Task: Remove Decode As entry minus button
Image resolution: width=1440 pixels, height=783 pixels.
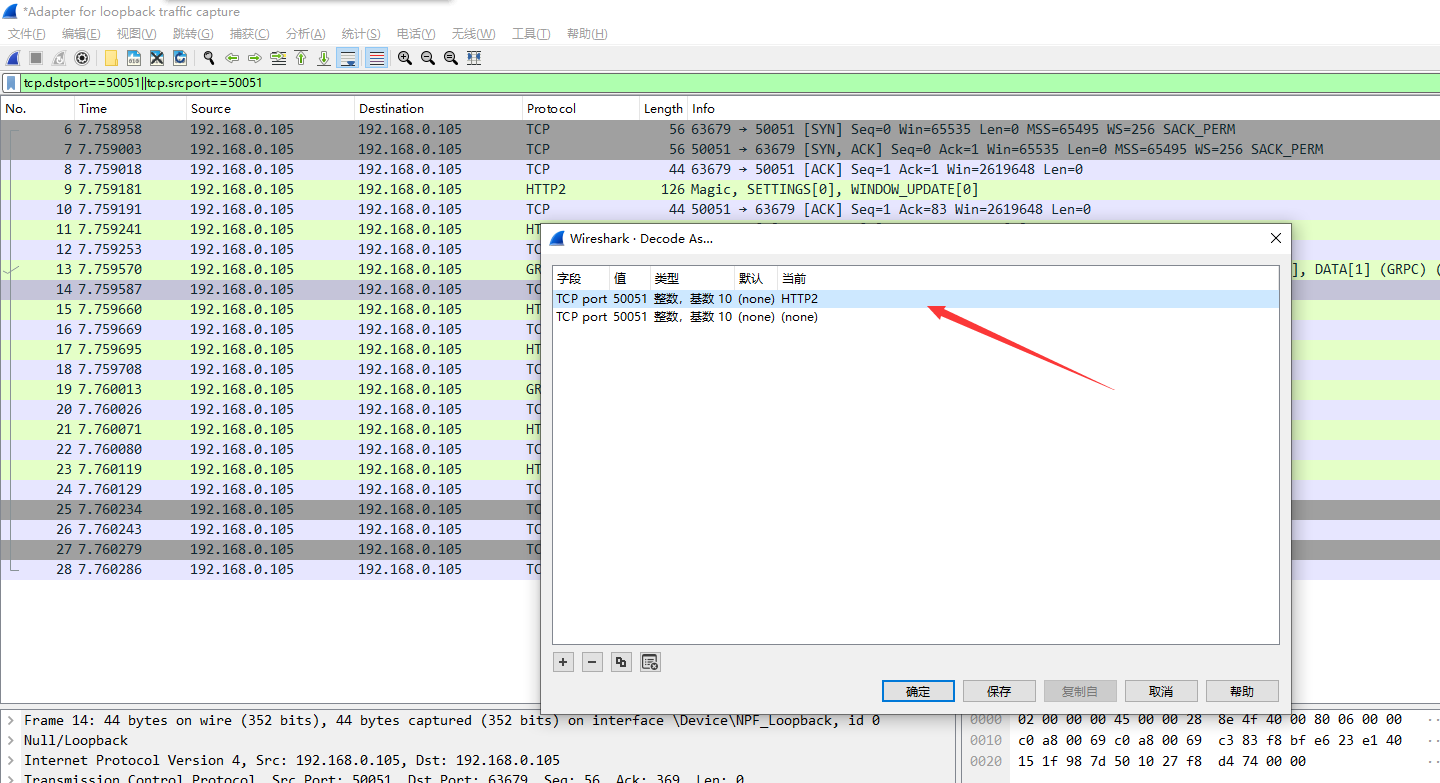Action: [x=592, y=662]
